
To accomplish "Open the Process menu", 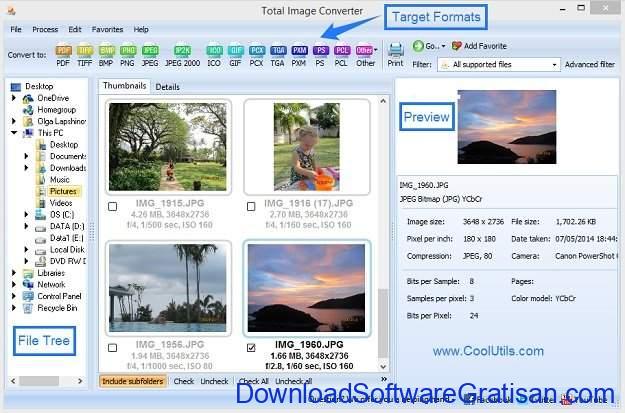I will tap(45, 30).
